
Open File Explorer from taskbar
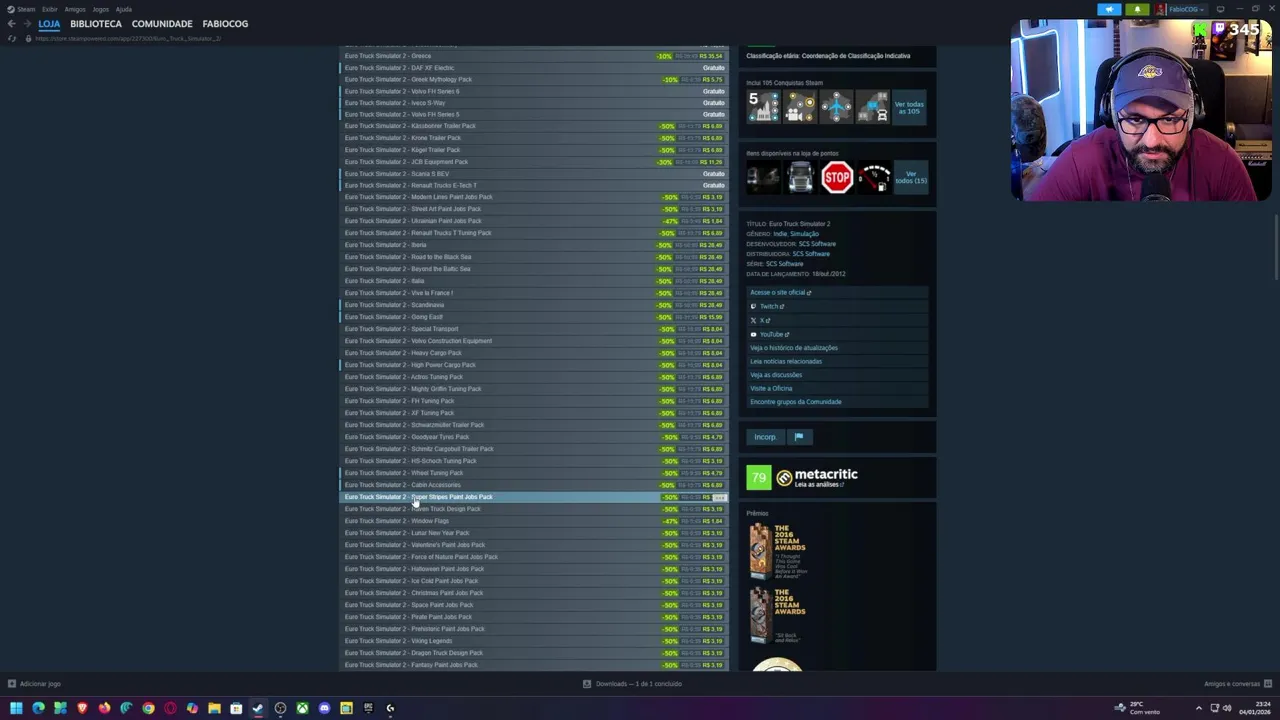pos(214,708)
